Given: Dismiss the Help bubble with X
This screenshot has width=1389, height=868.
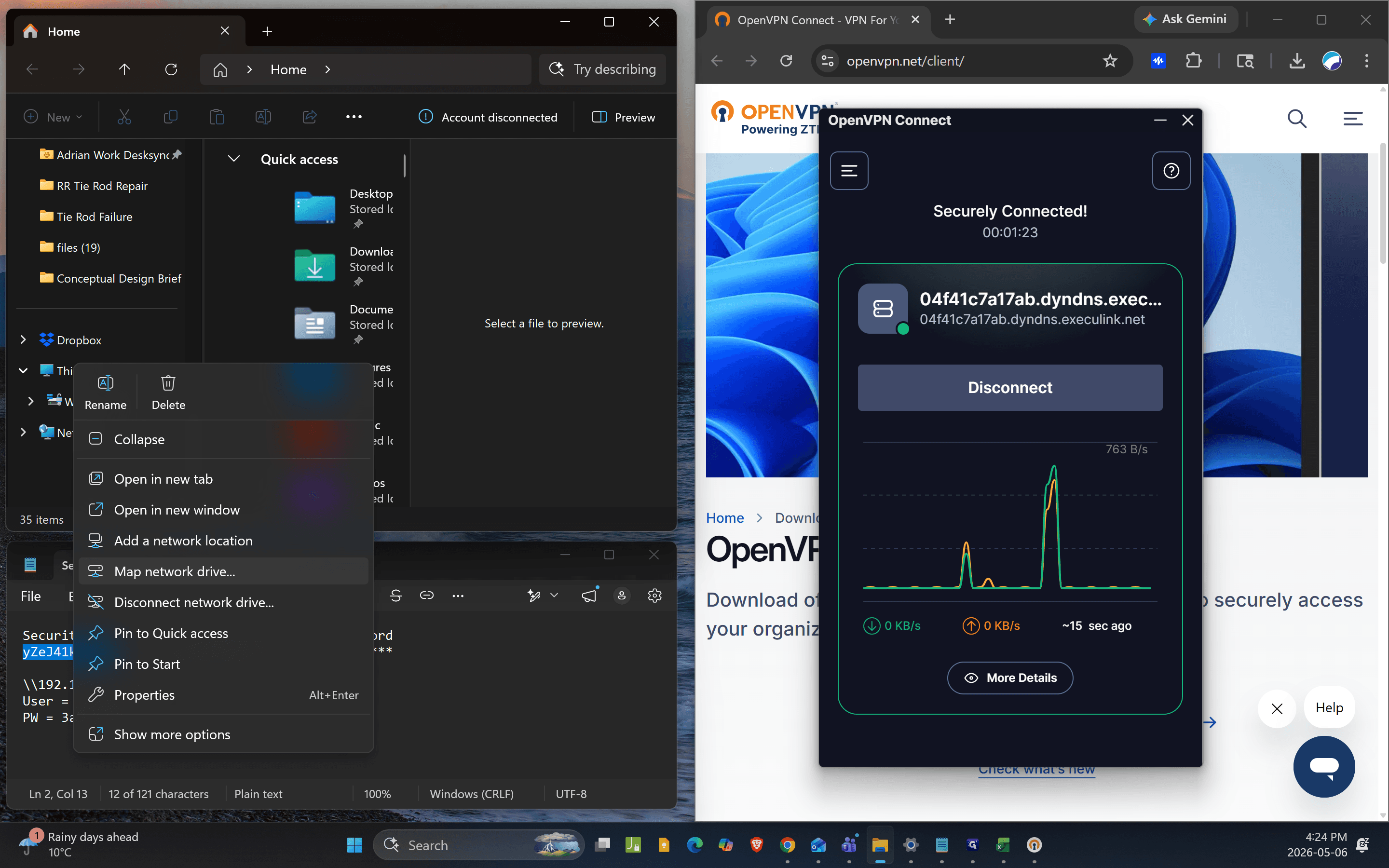Looking at the screenshot, I should [x=1277, y=708].
